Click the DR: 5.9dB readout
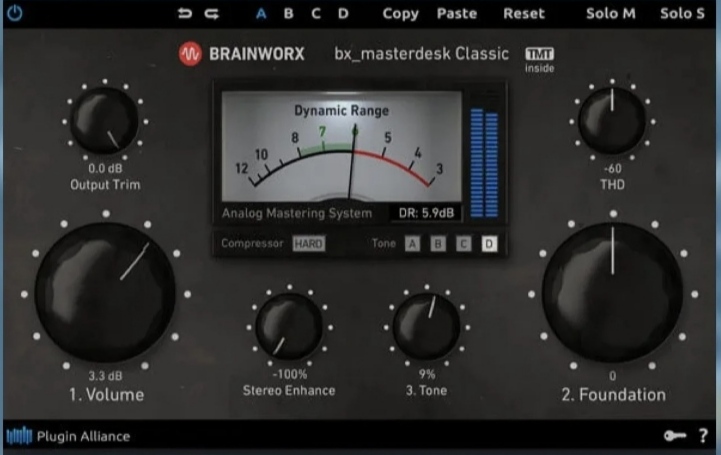721x455 pixels. (426, 213)
